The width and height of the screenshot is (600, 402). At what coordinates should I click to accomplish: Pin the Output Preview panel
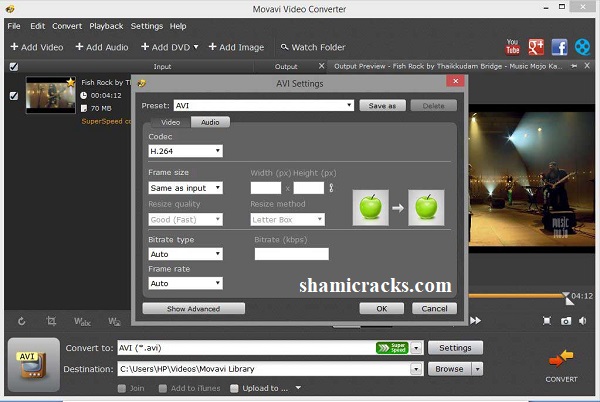click(574, 66)
